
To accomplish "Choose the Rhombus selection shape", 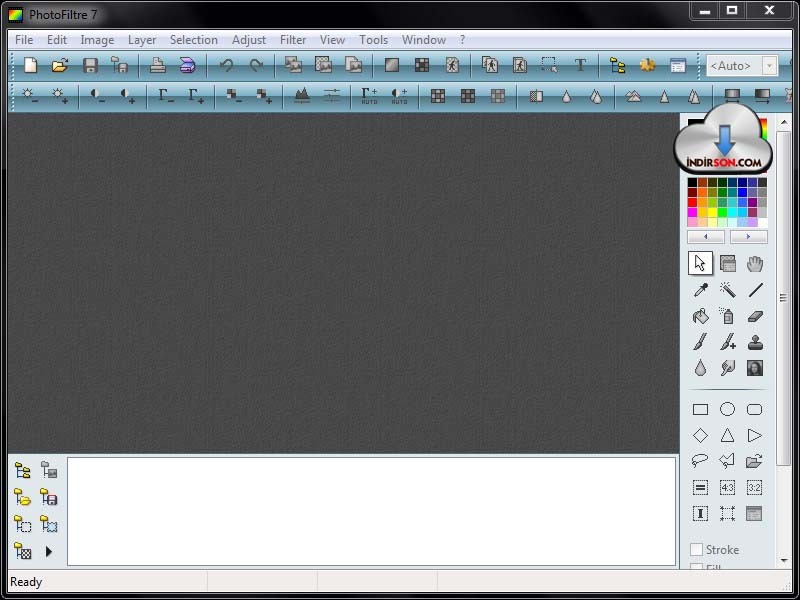I will click(x=701, y=436).
